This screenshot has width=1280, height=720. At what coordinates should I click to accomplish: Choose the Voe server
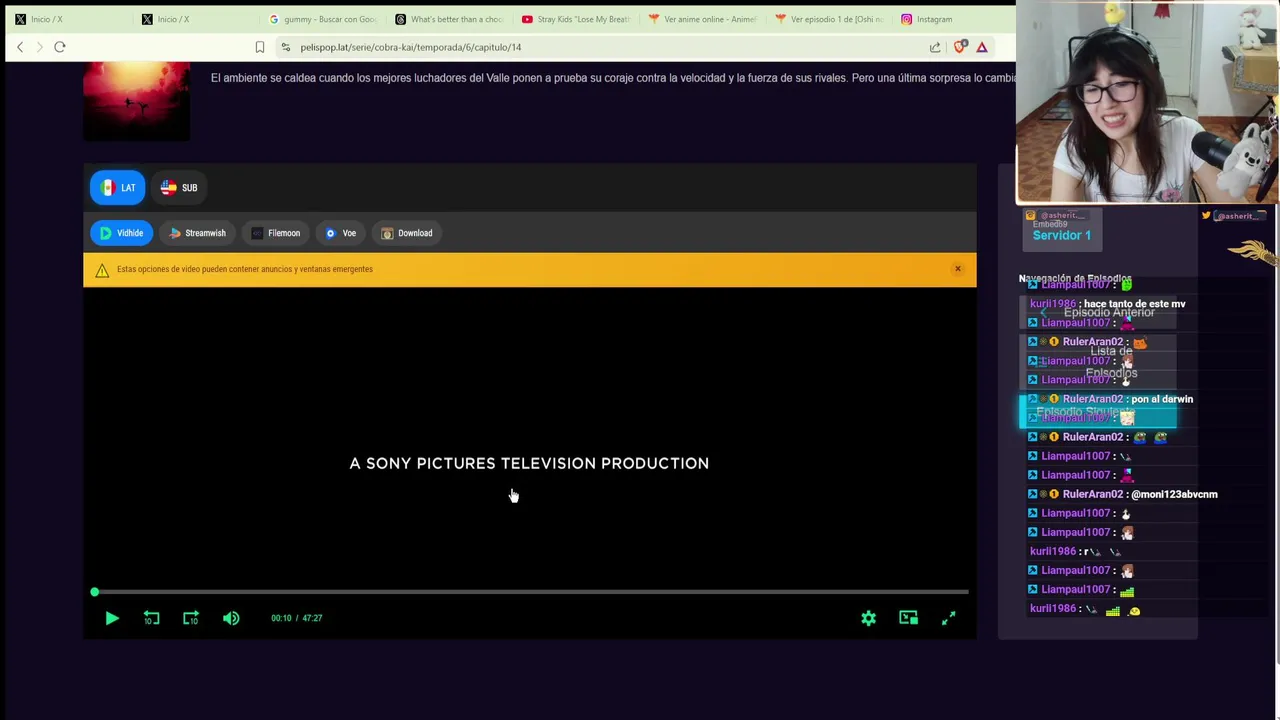point(341,233)
